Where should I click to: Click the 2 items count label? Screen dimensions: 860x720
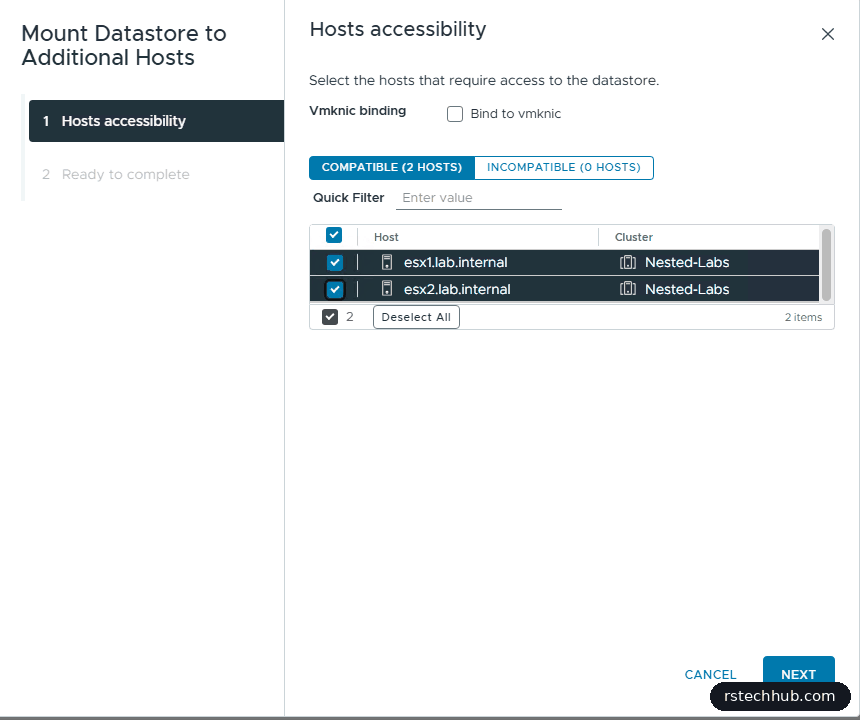pos(803,317)
